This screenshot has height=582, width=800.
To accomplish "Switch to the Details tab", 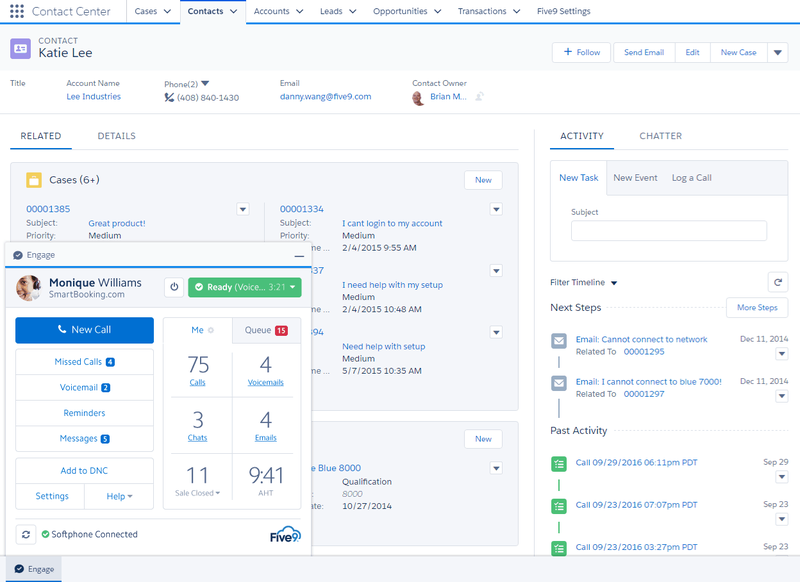I will click(x=117, y=136).
